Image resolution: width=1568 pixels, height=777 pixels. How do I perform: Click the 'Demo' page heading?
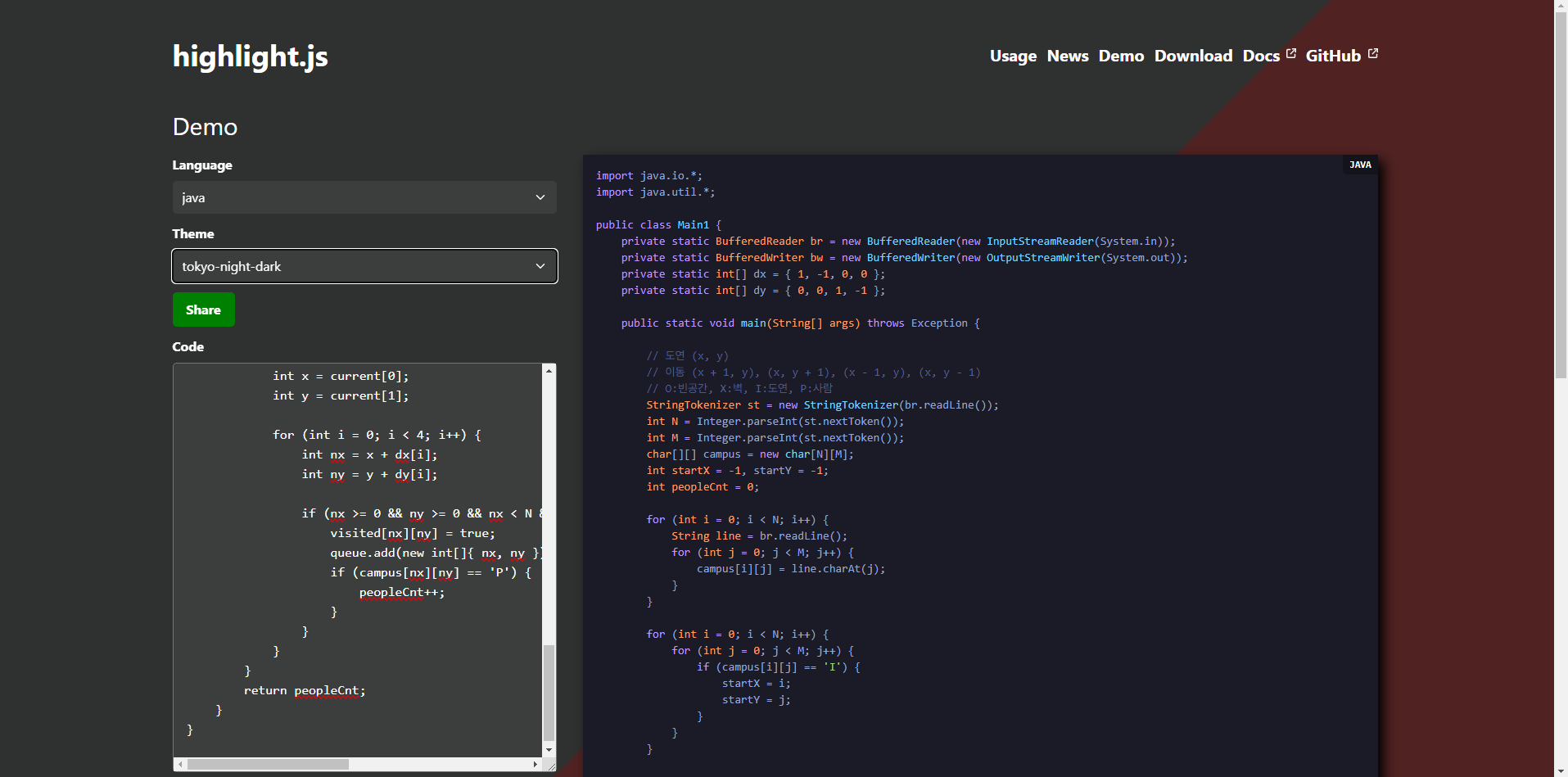tap(205, 127)
